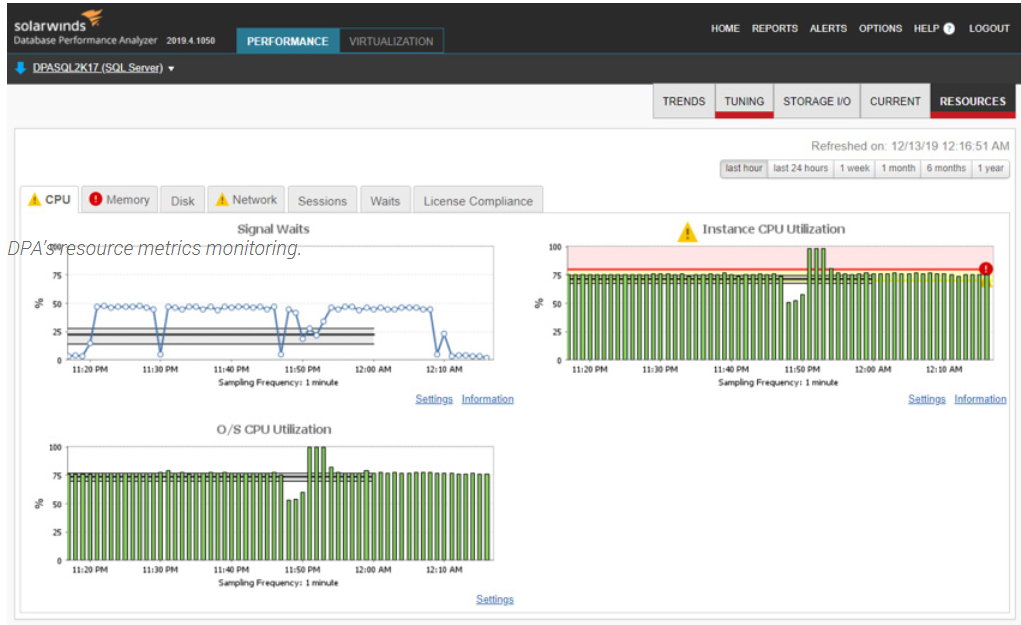
Task: Expand the DPASQL2K17 instance dropdown arrow
Action: tap(171, 68)
